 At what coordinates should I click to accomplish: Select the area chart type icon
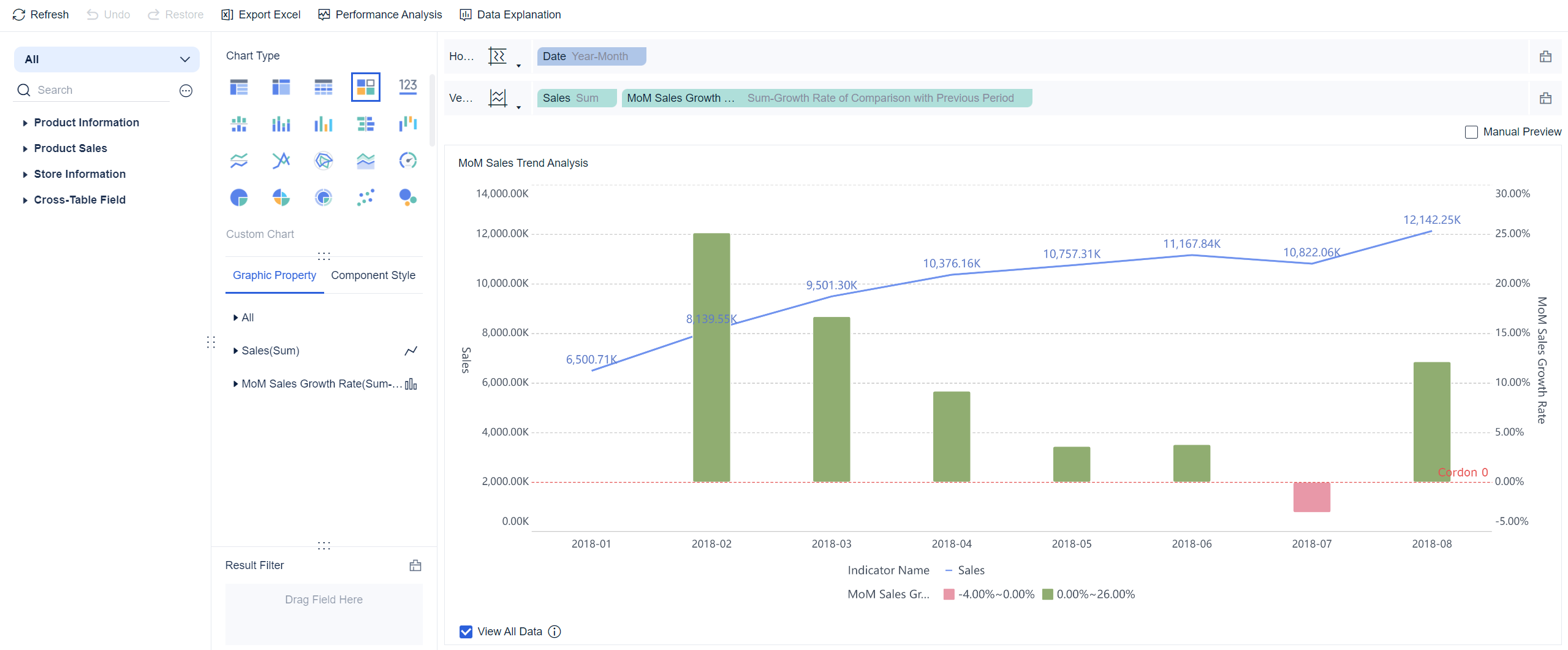pyautogui.click(x=365, y=161)
